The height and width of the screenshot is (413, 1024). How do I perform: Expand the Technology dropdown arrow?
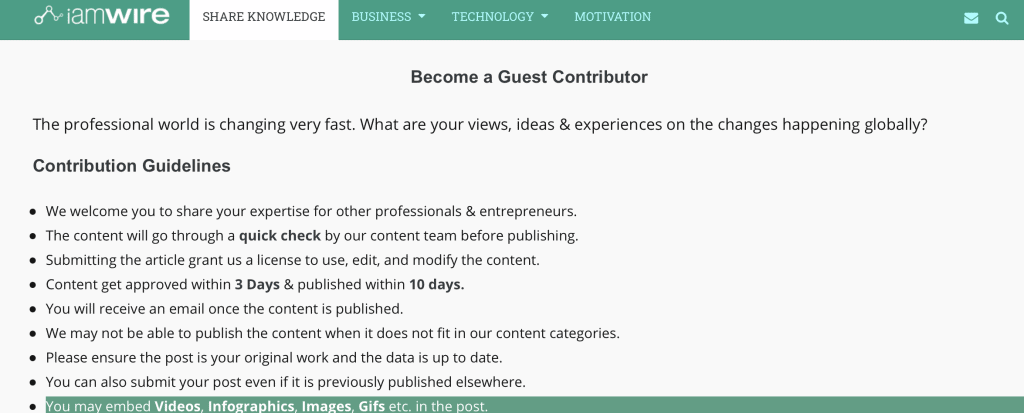pos(545,16)
